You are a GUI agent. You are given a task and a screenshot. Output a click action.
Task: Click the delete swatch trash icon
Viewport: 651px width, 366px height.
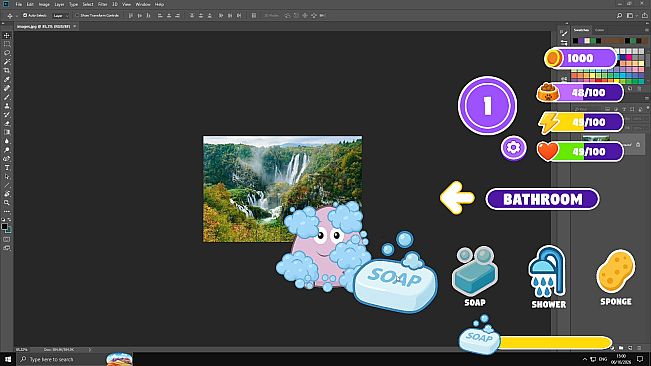(x=639, y=88)
